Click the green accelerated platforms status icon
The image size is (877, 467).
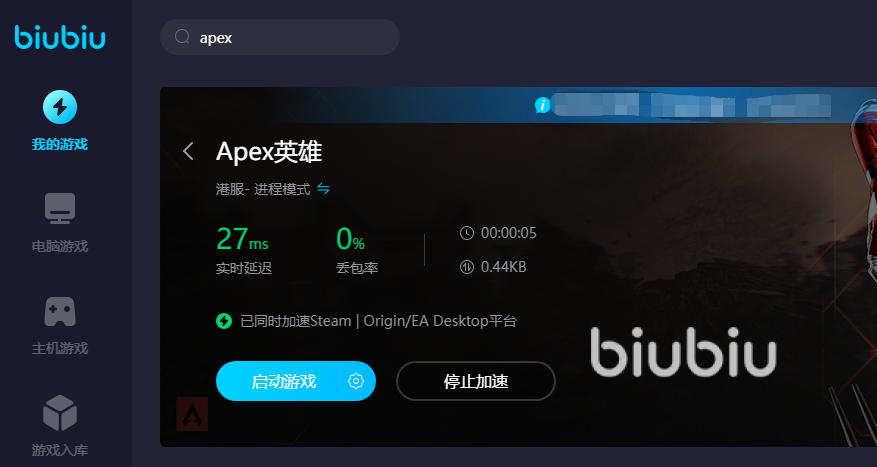[x=224, y=321]
